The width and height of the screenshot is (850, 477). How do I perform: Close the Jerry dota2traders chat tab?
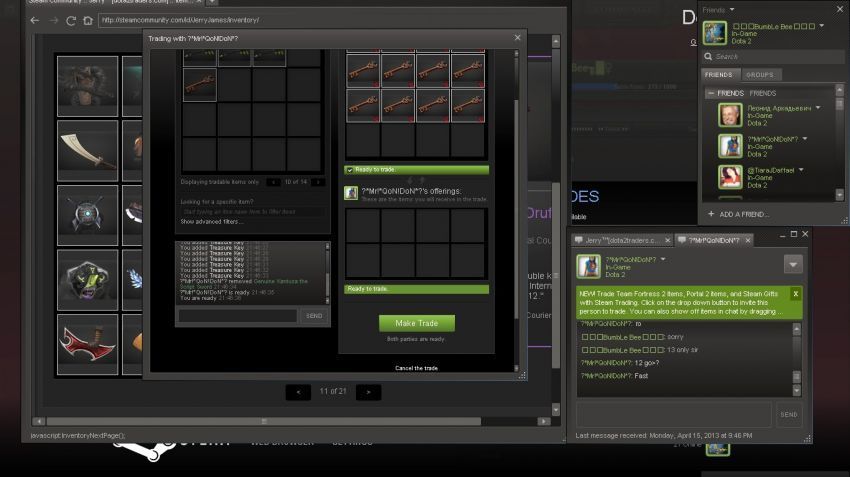click(x=667, y=240)
